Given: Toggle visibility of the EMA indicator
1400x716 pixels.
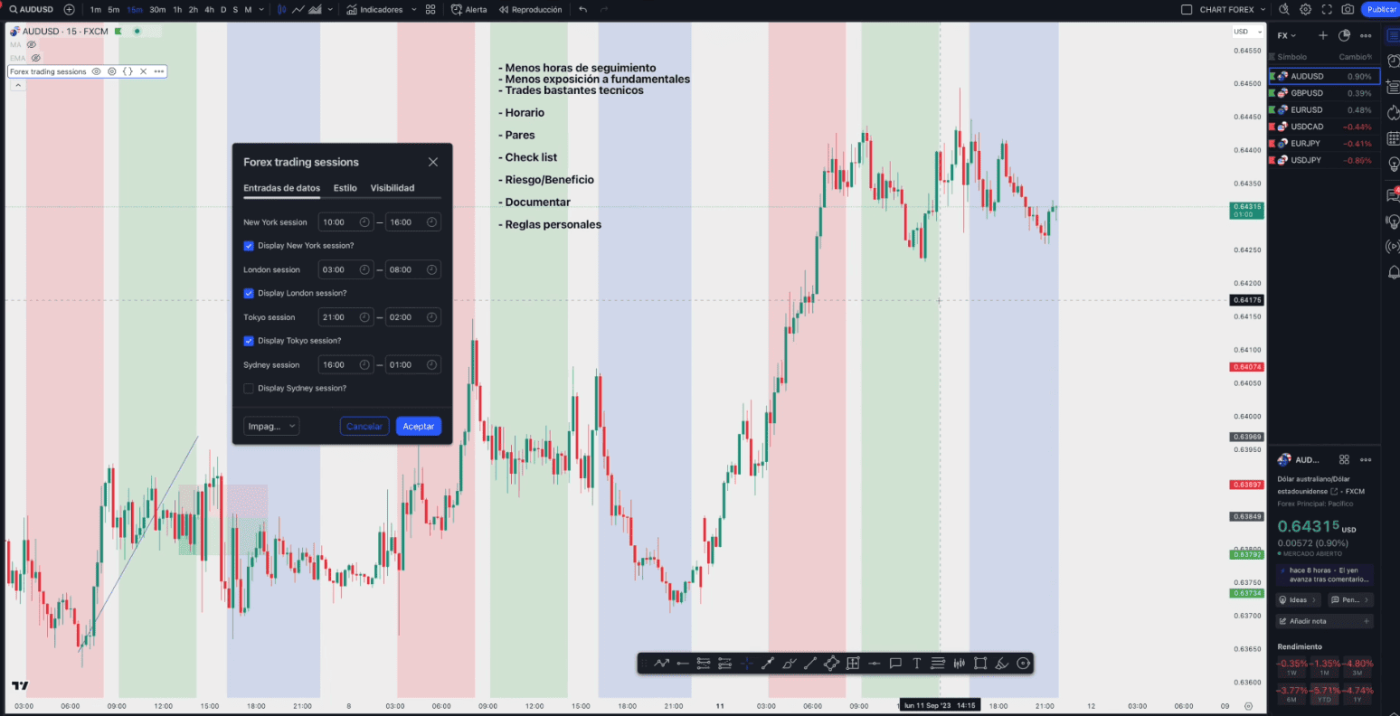Looking at the screenshot, I should (35, 58).
